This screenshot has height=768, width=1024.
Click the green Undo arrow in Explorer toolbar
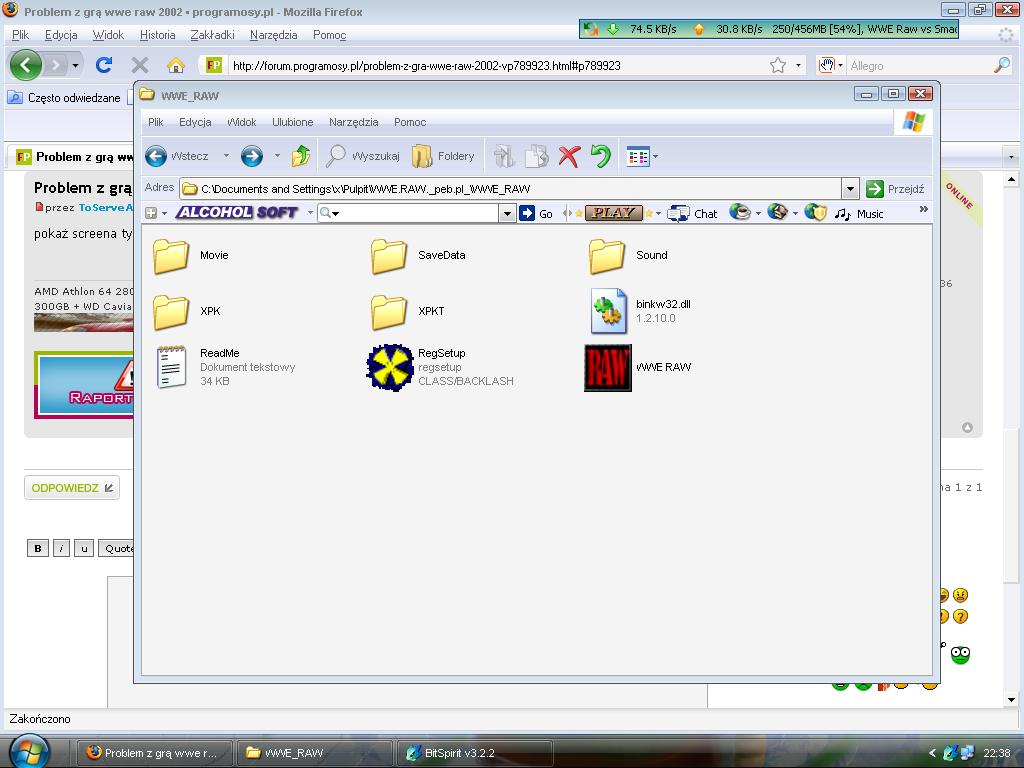coord(600,156)
